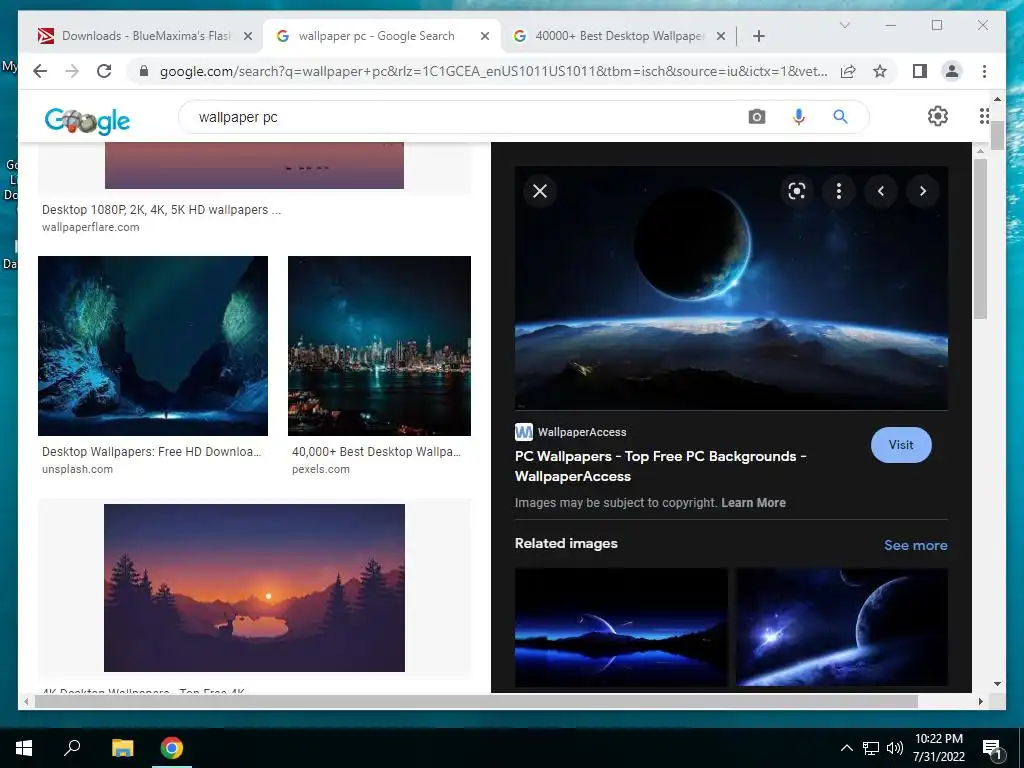The image size is (1024, 768).
Task: Open WallpaperAccess source name link
Action: click(x=582, y=432)
